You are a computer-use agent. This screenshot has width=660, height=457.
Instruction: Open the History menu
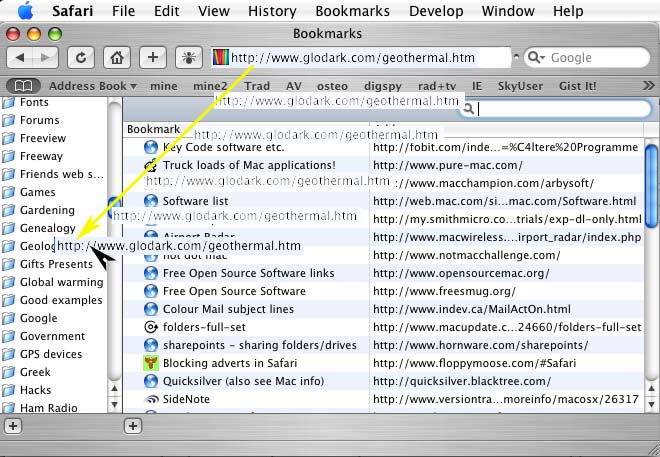tap(272, 11)
